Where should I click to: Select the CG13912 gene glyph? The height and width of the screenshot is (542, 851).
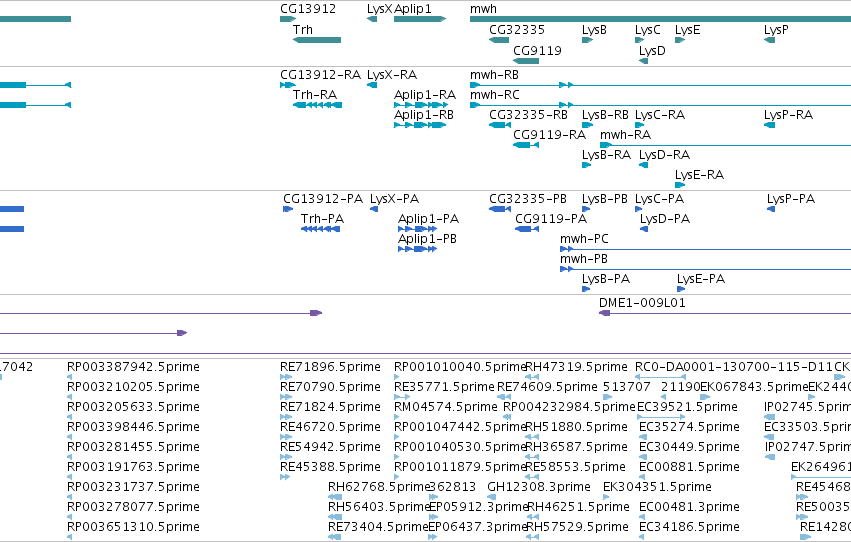pyautogui.click(x=288, y=19)
